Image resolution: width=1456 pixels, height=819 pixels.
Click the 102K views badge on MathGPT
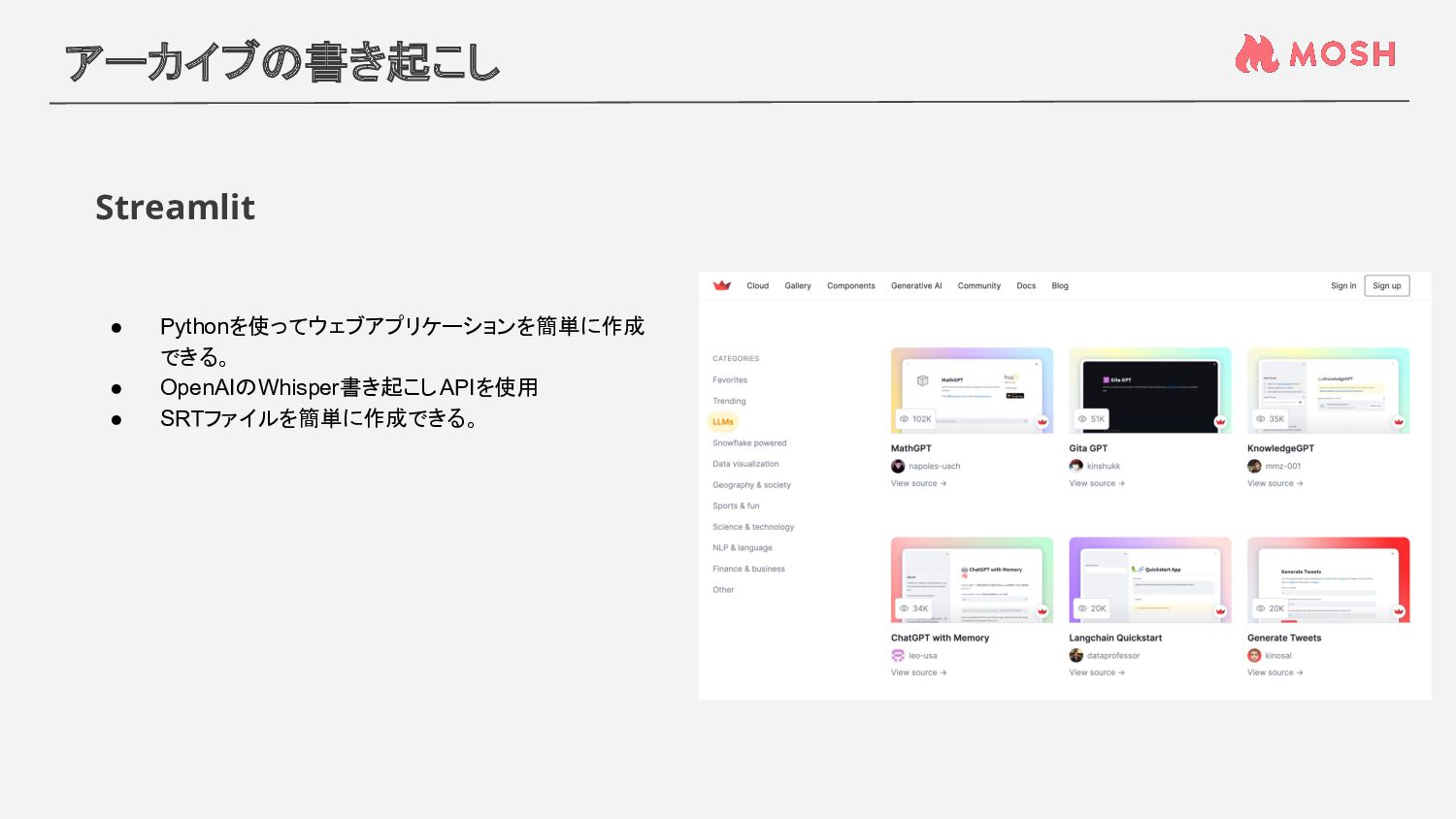[915, 419]
